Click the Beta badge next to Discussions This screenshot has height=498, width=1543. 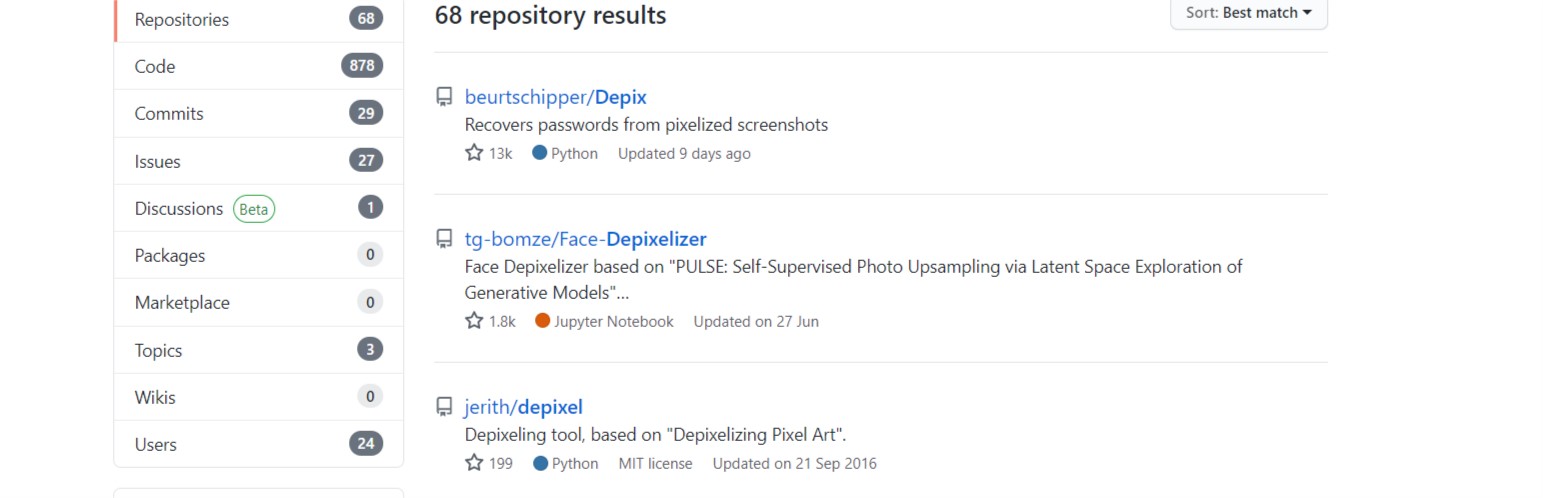(254, 209)
